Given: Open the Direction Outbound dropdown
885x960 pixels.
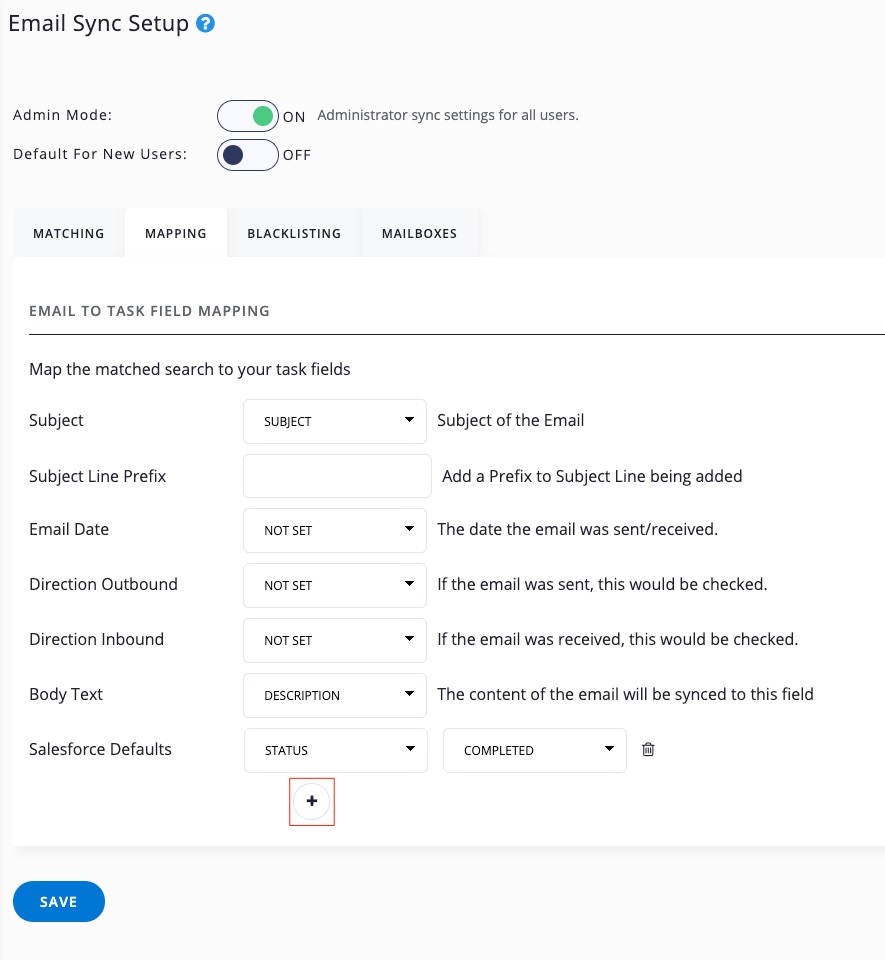Looking at the screenshot, I should point(335,585).
